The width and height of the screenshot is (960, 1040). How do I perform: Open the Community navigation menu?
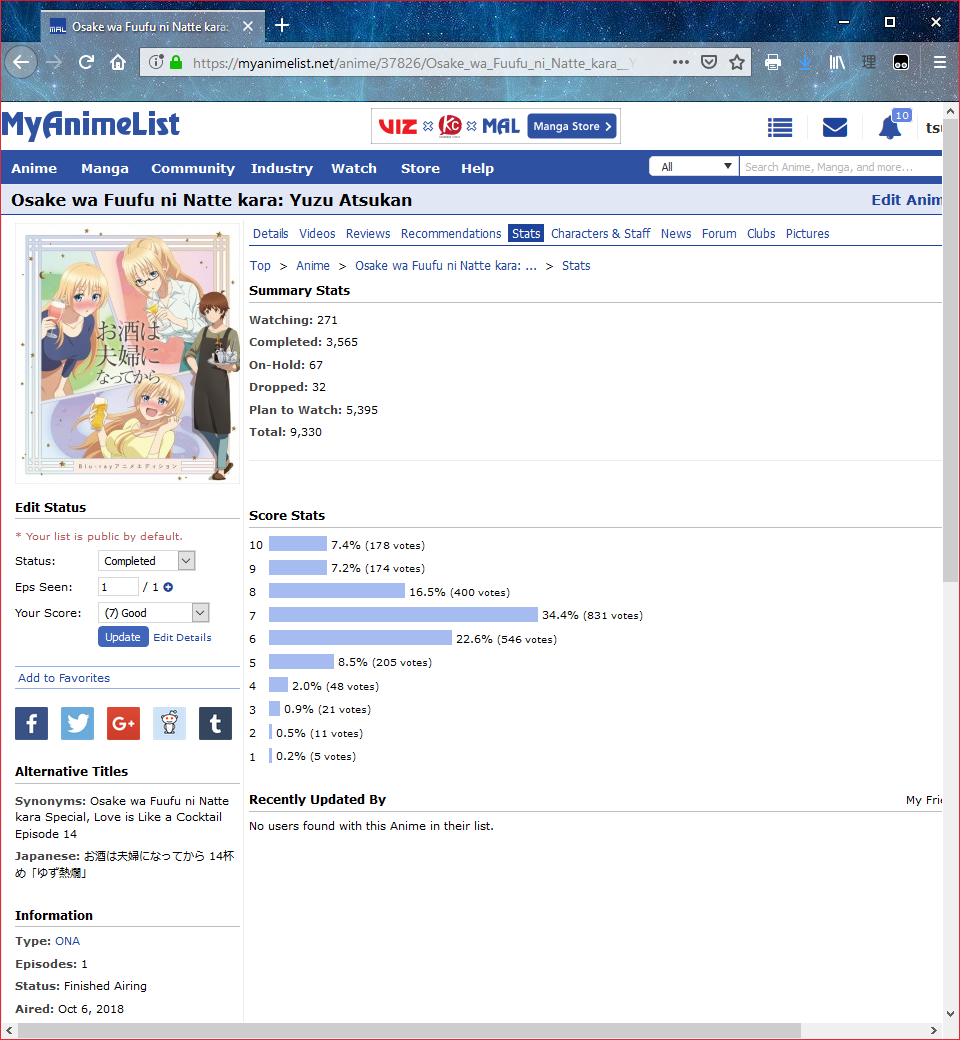coord(193,168)
